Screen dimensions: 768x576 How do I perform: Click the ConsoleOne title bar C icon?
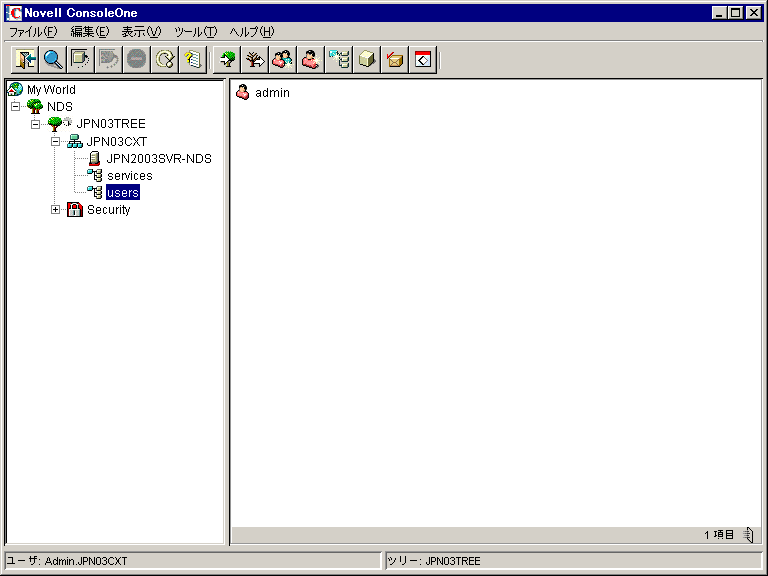[x=14, y=13]
